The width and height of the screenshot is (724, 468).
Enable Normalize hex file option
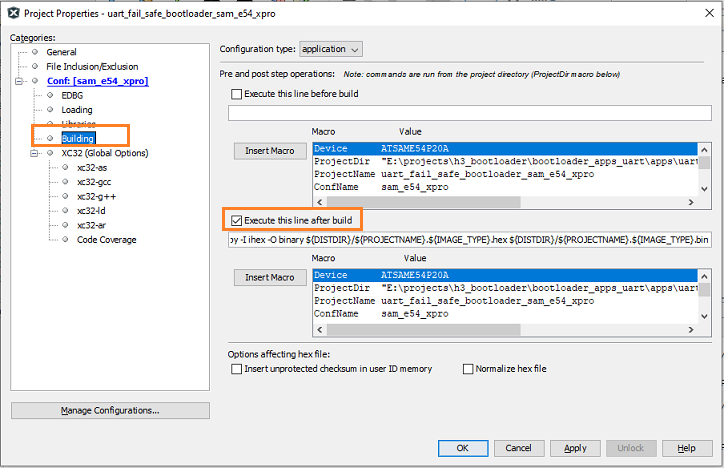point(468,369)
